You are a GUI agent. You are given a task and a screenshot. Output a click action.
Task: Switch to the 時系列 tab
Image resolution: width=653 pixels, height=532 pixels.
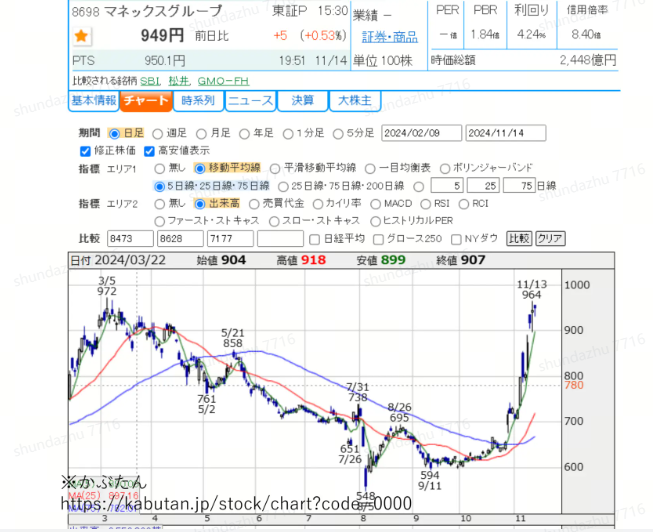pos(198,101)
